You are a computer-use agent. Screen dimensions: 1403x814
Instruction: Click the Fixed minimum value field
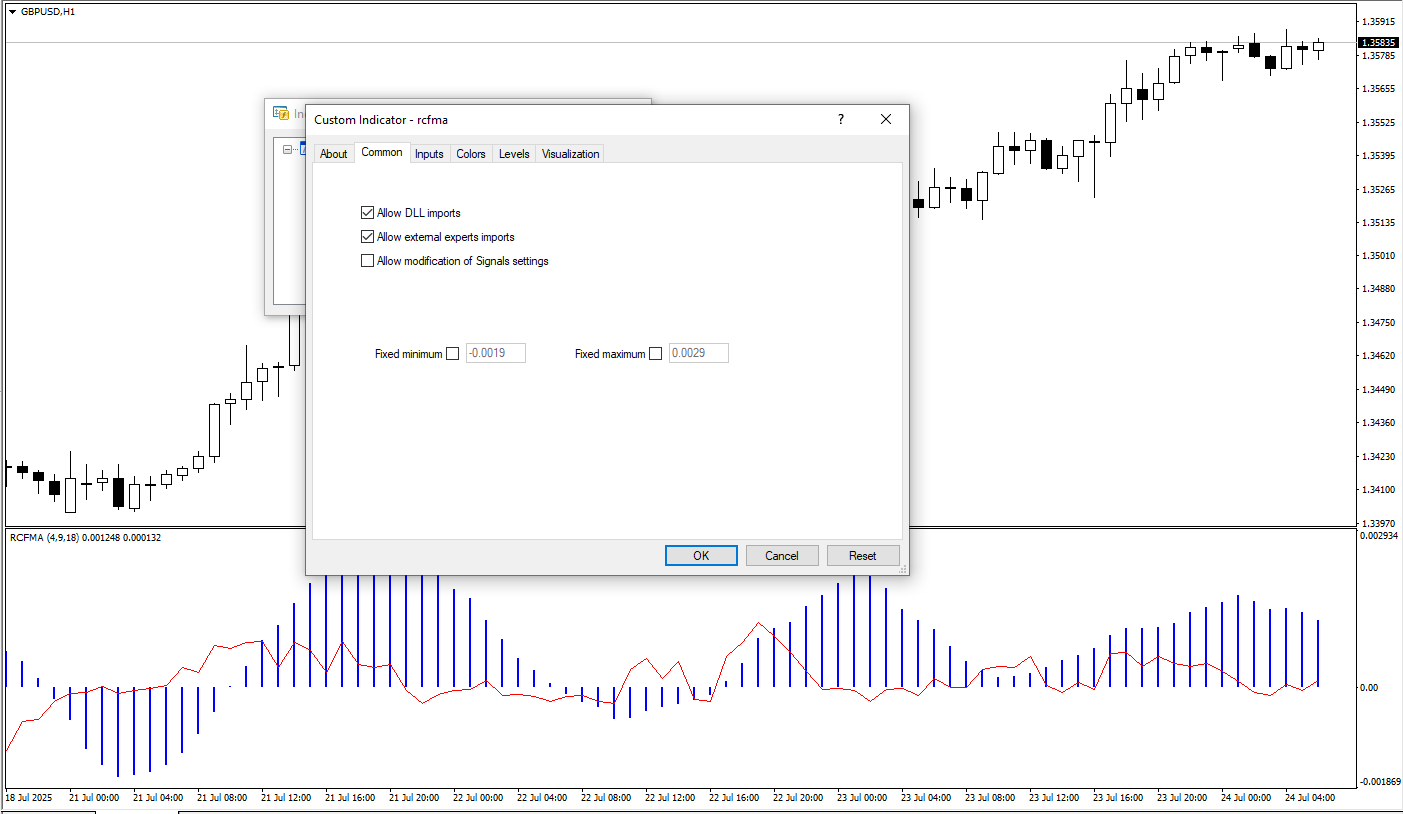click(495, 353)
